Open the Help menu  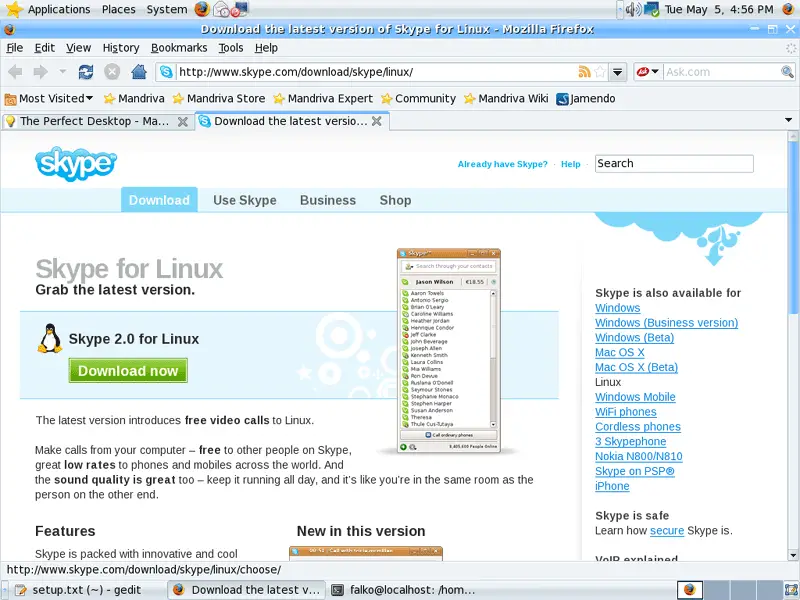coord(266,48)
